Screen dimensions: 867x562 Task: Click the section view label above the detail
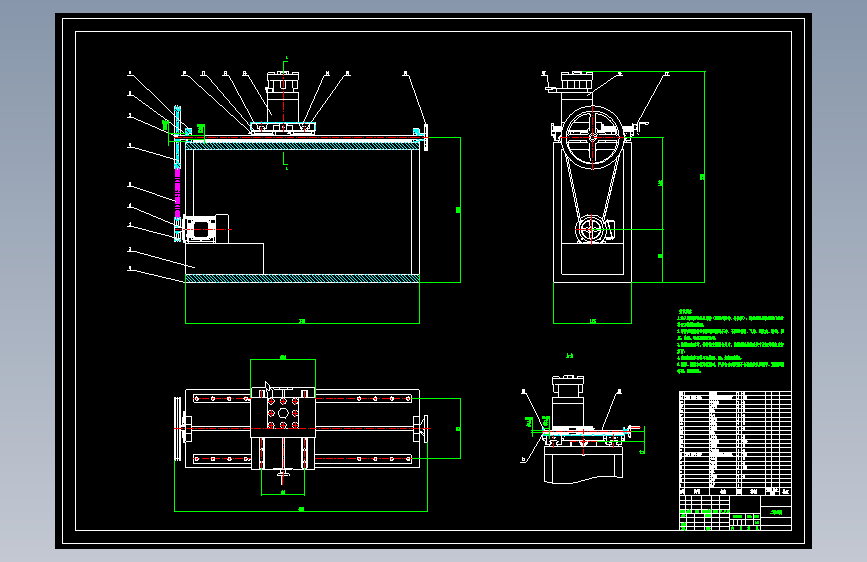coord(570,356)
